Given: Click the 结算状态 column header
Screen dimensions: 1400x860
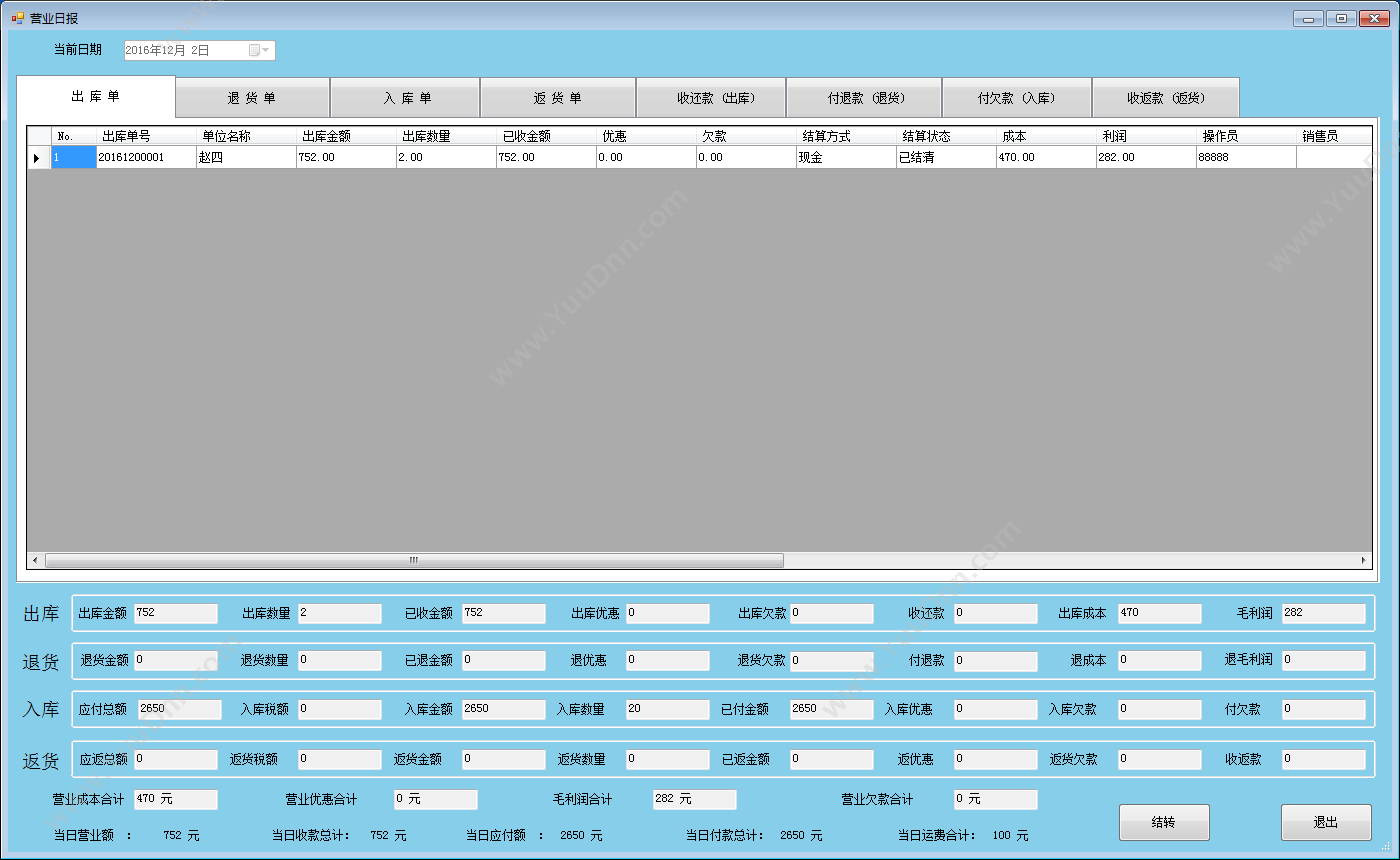Looking at the screenshot, I should point(946,136).
